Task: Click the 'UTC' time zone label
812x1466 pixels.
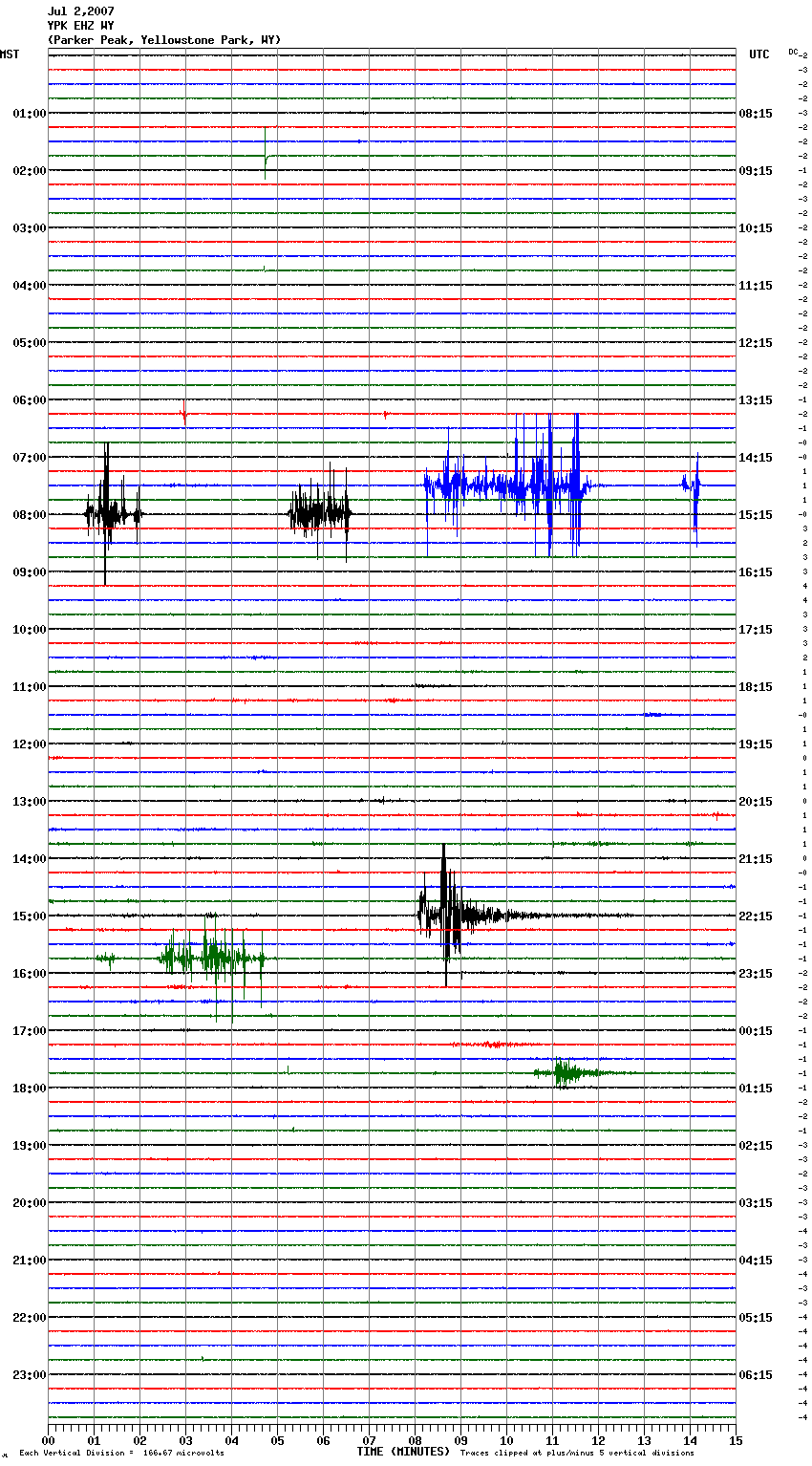Action: (x=759, y=54)
